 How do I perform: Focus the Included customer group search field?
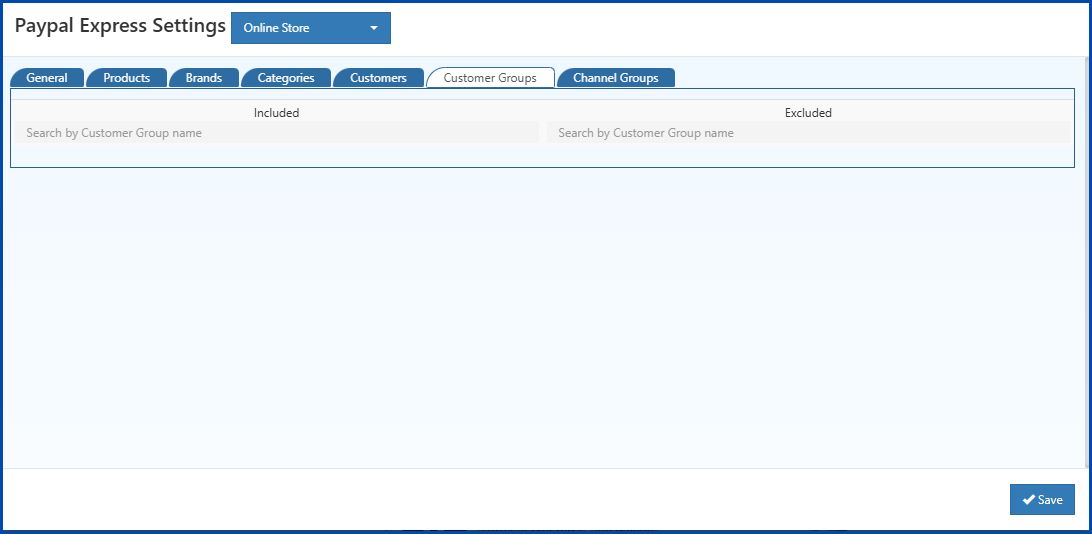pos(276,133)
